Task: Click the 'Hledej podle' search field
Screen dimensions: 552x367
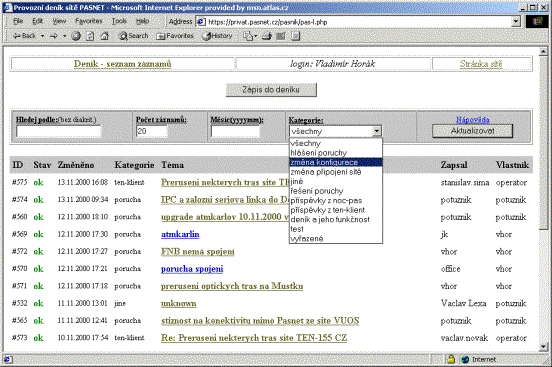Action: [x=58, y=131]
